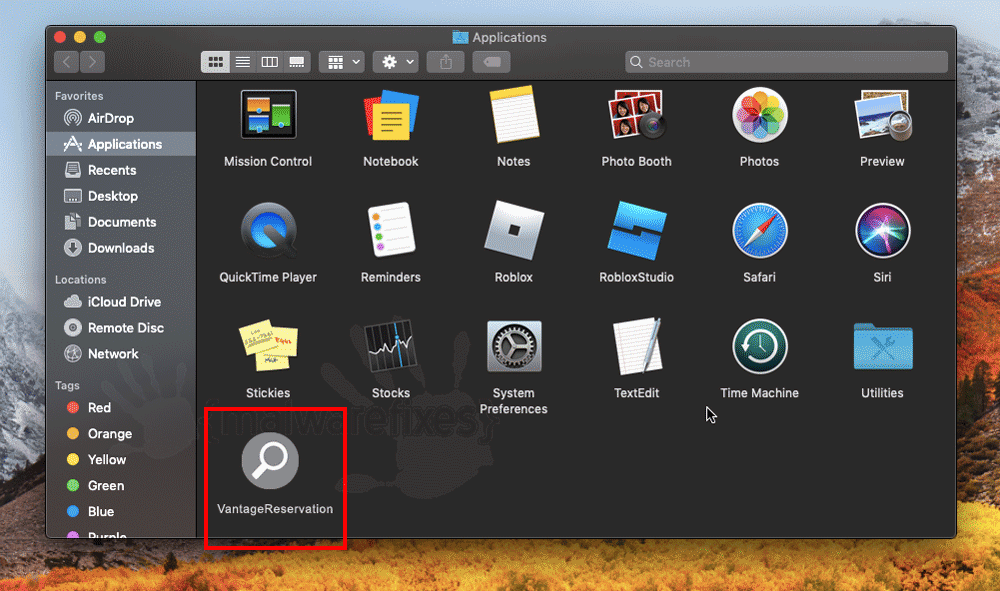Select Applications in the sidebar

tap(121, 144)
